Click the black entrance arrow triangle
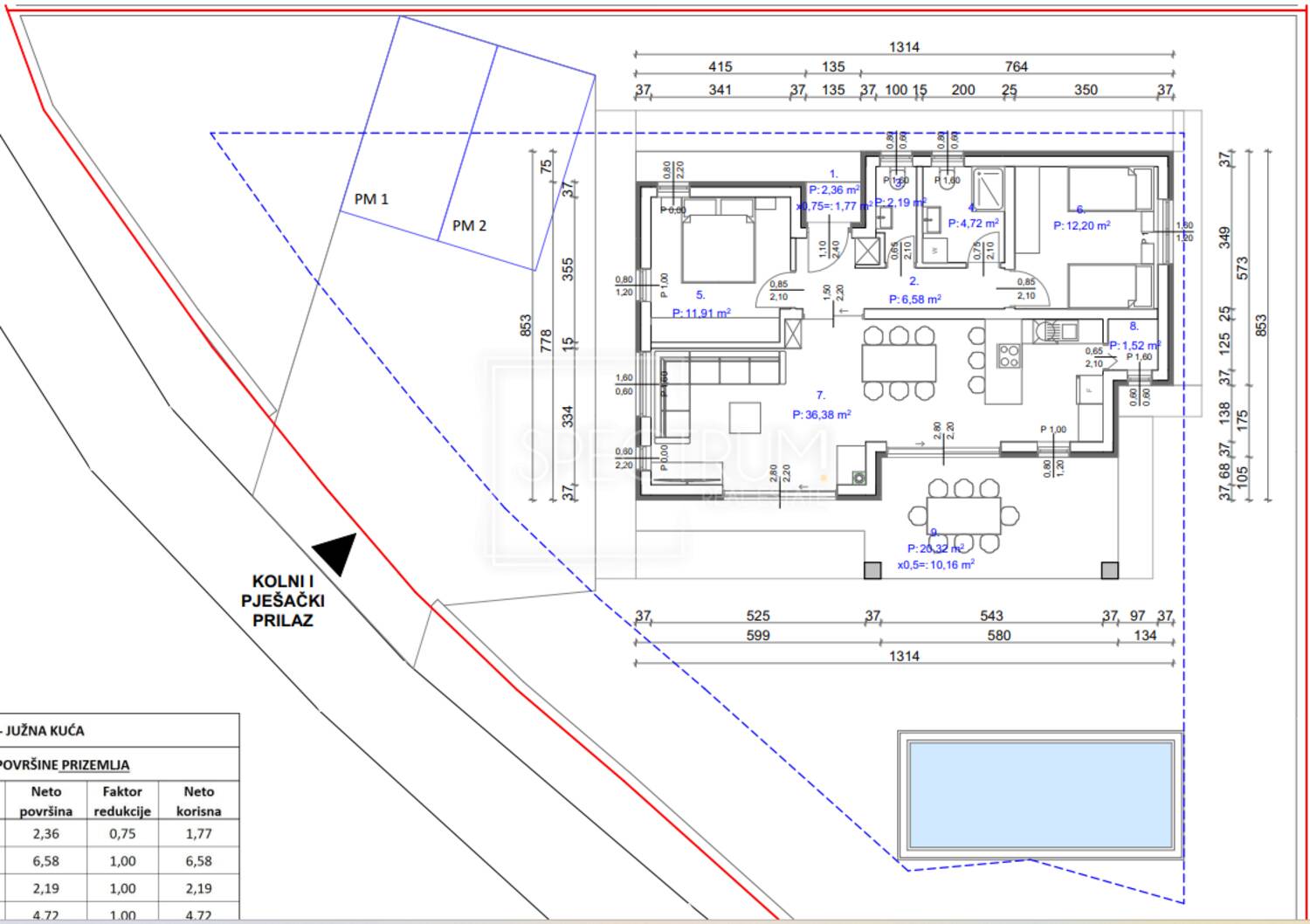The height and width of the screenshot is (924, 1310). (337, 552)
